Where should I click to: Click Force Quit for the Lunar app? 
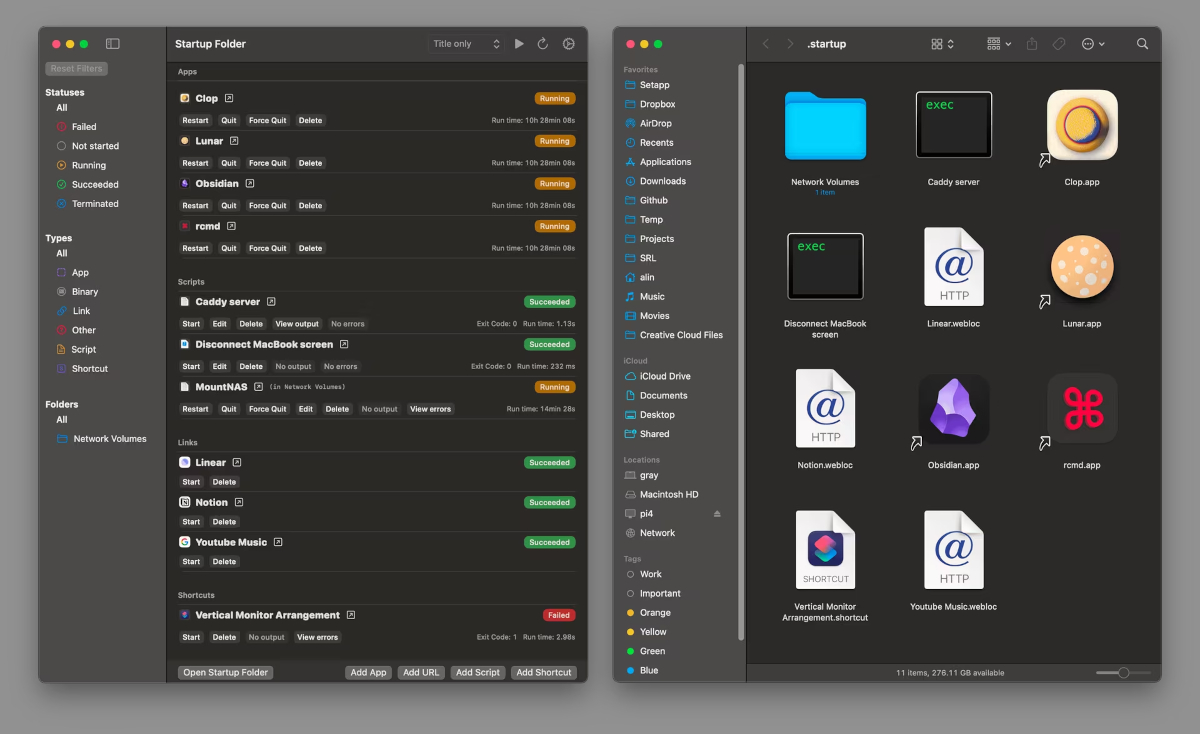[267, 163]
